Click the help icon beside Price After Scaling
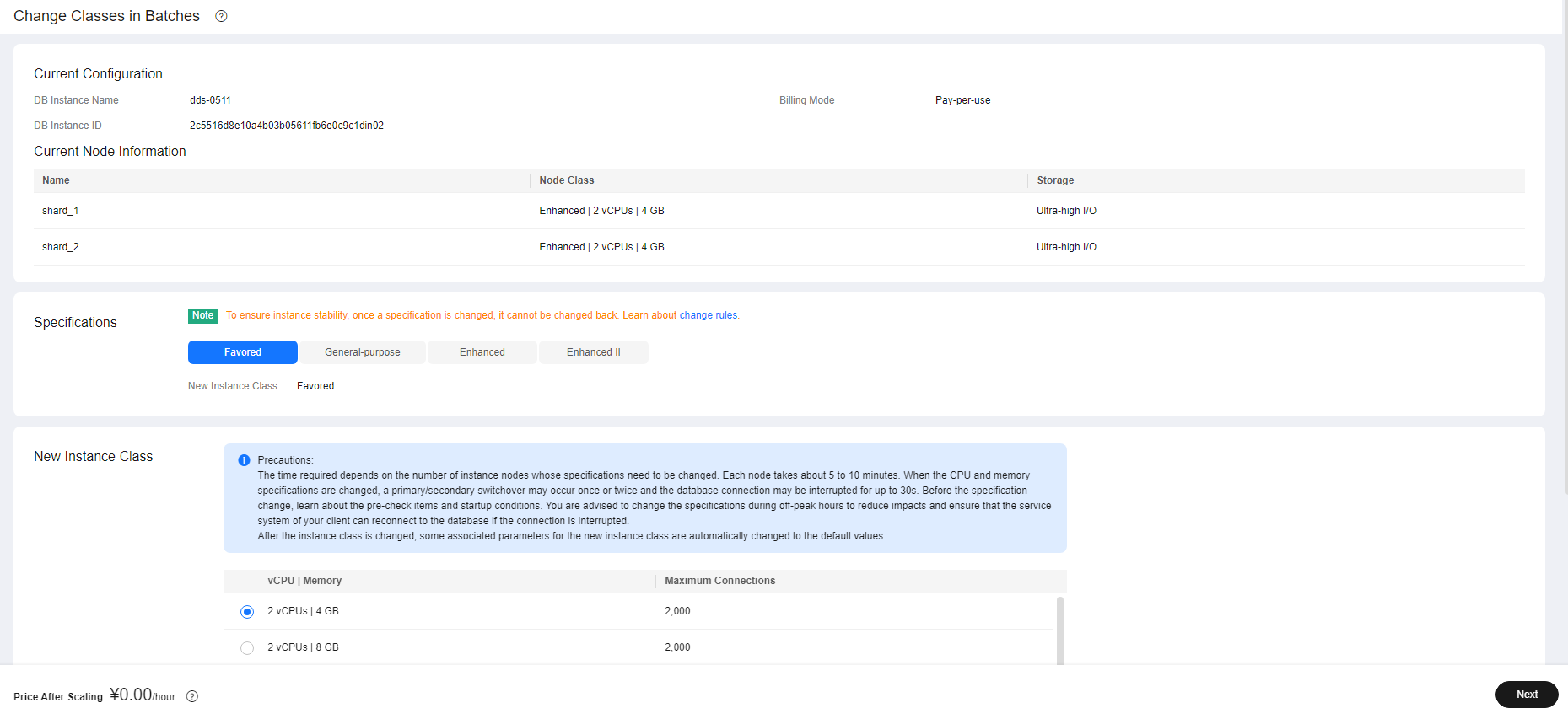Screen dimensions: 1568x719 tap(192, 696)
